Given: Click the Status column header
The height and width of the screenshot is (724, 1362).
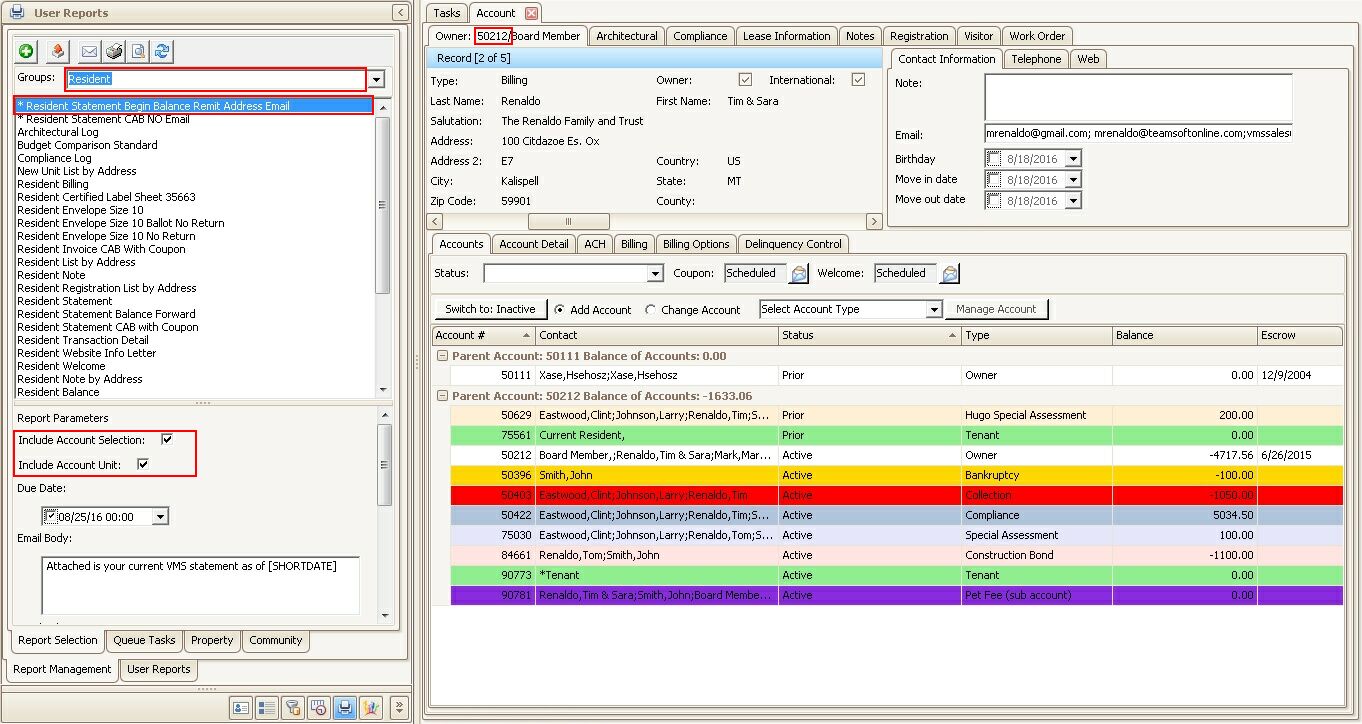Looking at the screenshot, I should click(x=870, y=336).
